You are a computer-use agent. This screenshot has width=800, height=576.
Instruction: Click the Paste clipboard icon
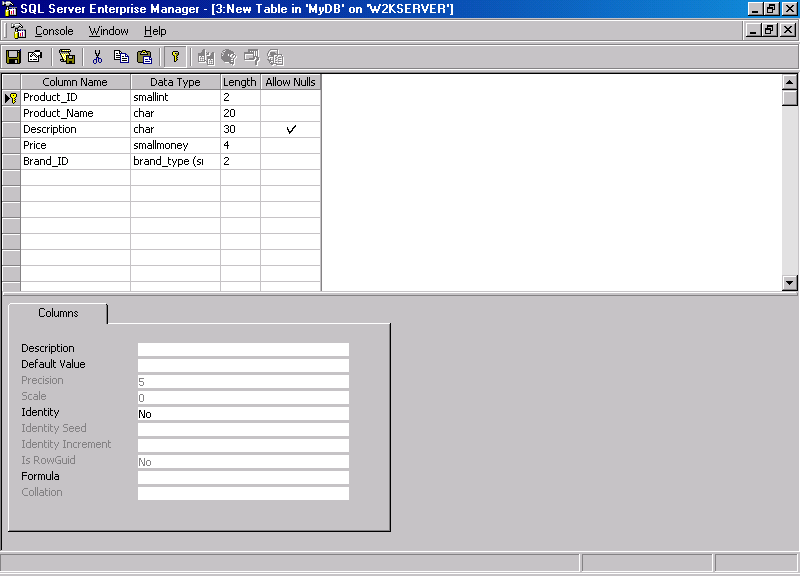click(145, 57)
